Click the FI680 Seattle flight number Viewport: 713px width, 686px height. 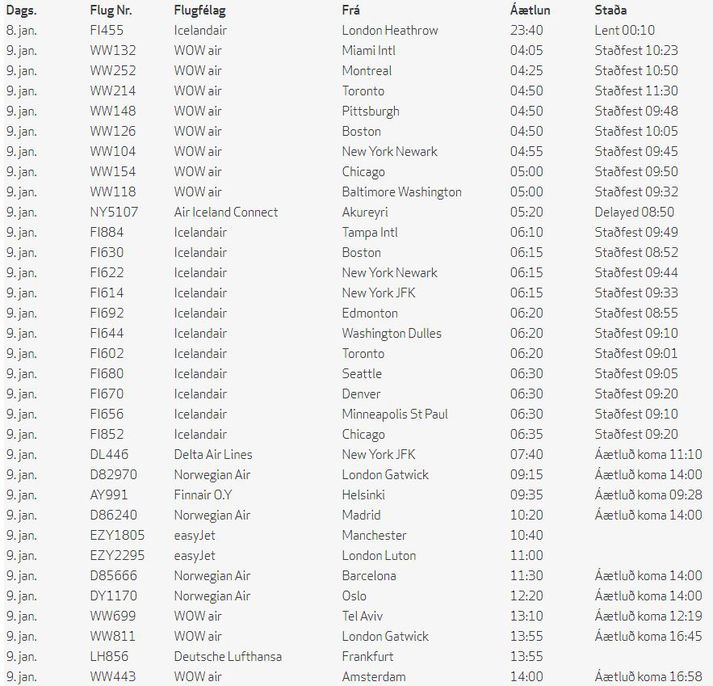pyautogui.click(x=107, y=374)
